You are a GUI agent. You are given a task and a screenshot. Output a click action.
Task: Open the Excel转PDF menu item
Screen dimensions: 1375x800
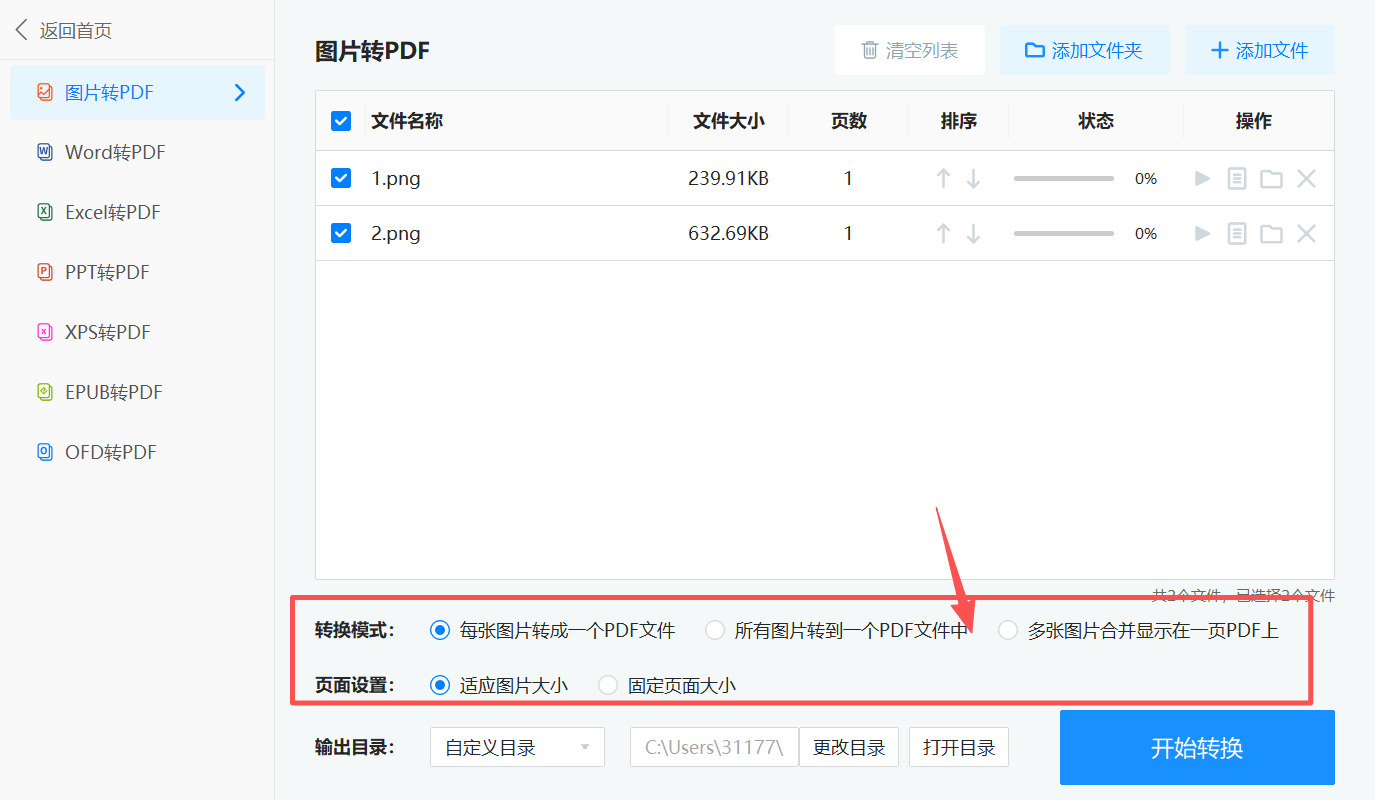click(x=138, y=212)
